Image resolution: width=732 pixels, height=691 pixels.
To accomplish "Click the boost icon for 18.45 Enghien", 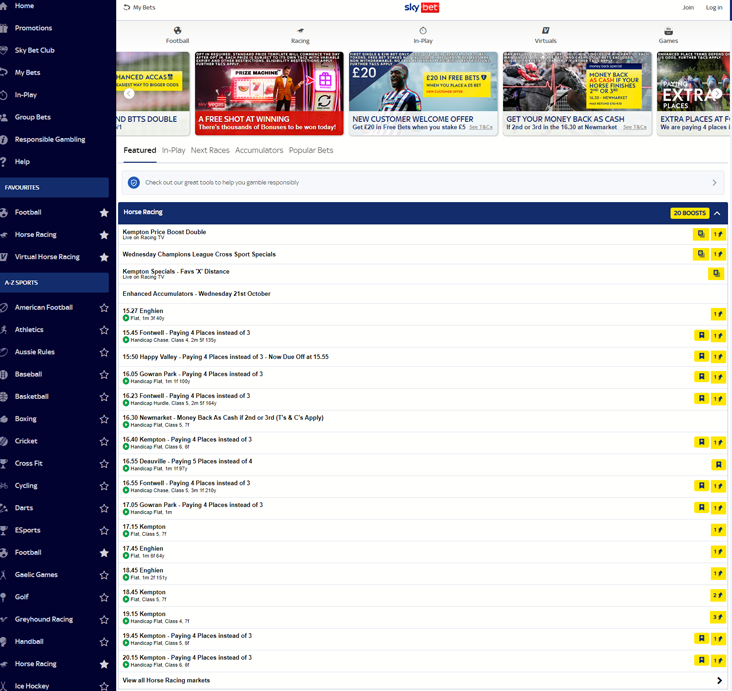I will [718, 573].
